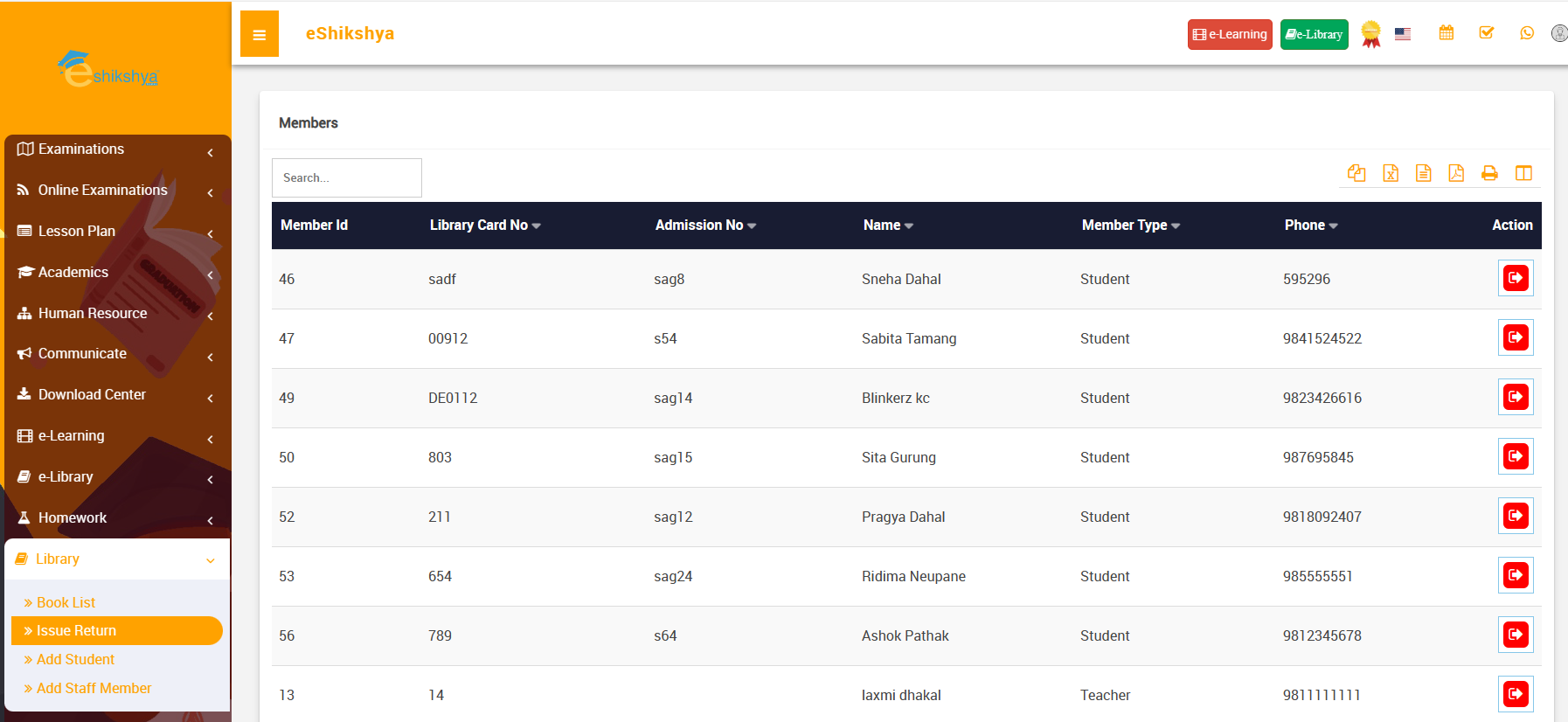Click the green e-Library button
Screen dimensions: 1568x722
coord(1314,34)
